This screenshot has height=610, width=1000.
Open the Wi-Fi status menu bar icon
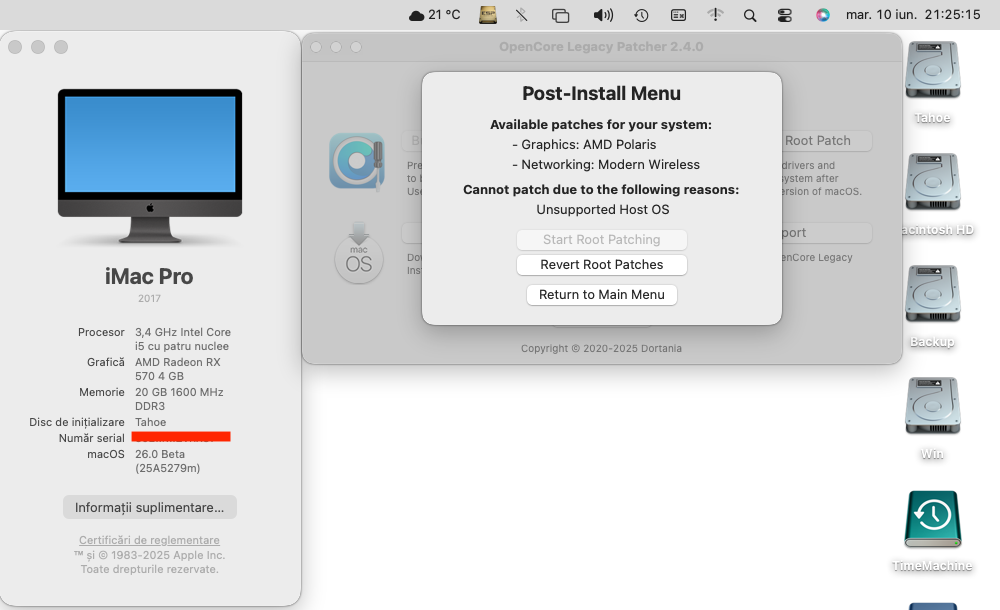[715, 15]
